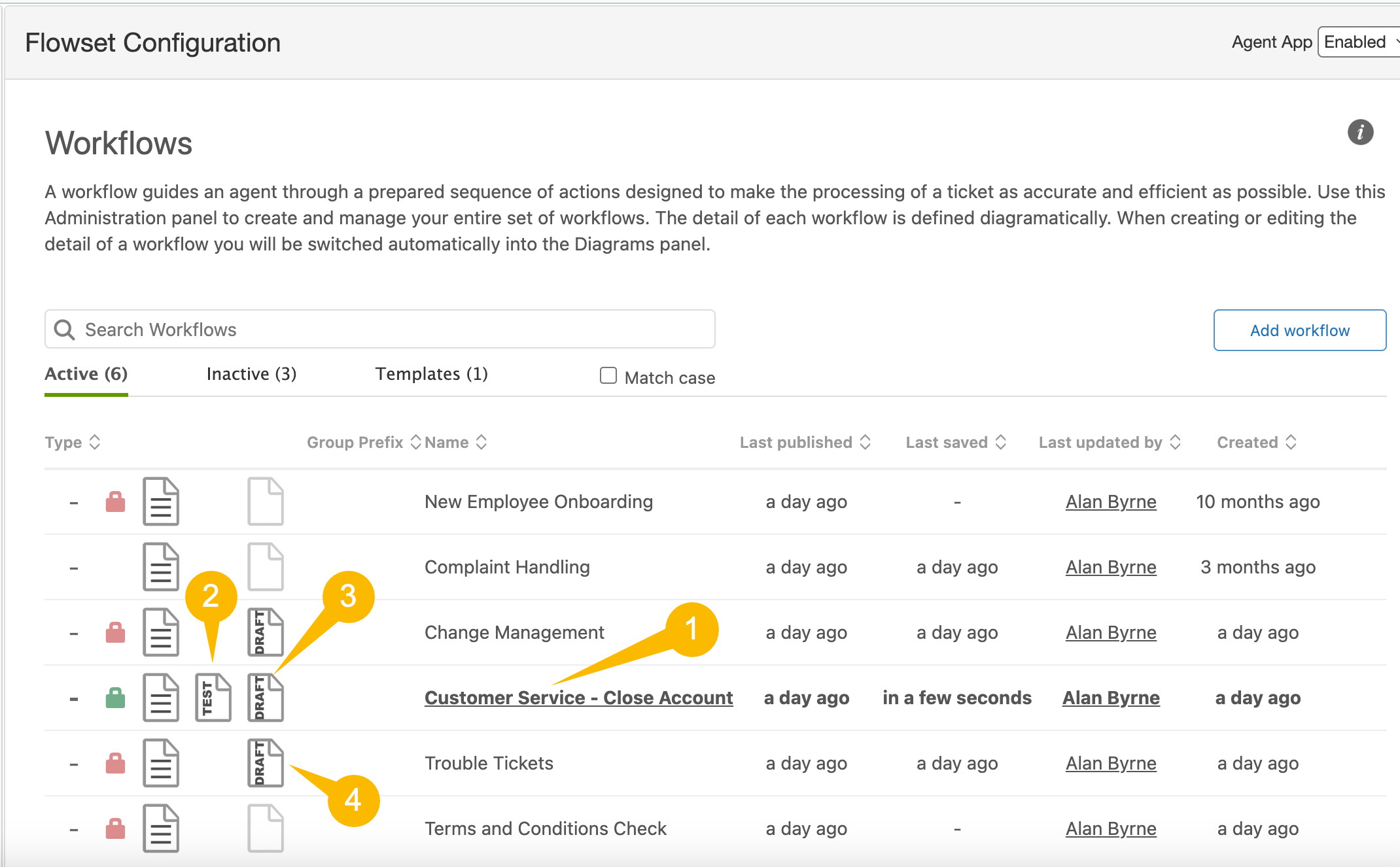Select the Change Management workflow name
The image size is (1400, 867).
click(514, 632)
